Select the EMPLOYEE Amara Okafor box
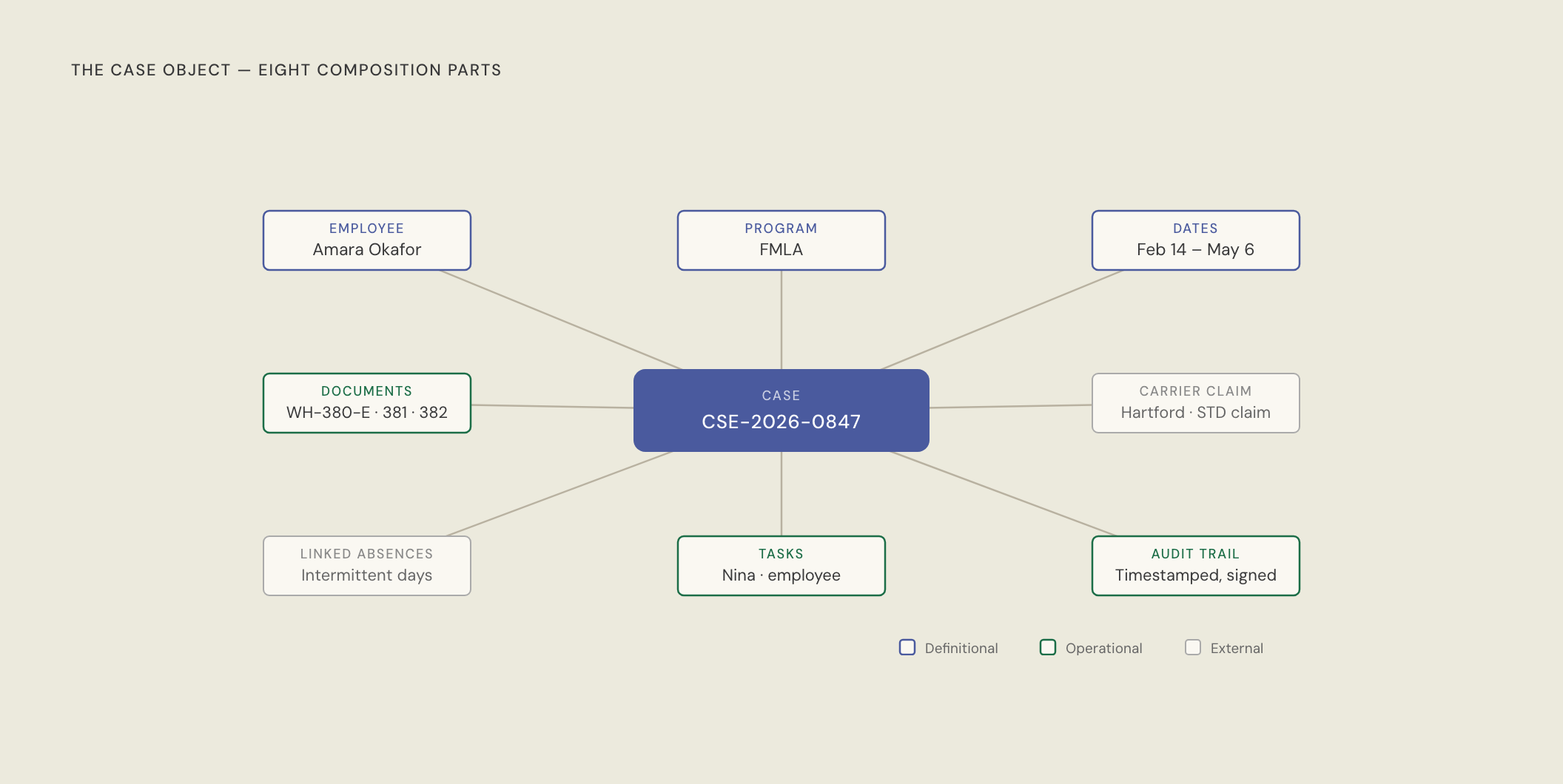This screenshot has width=1563, height=784. (366, 240)
